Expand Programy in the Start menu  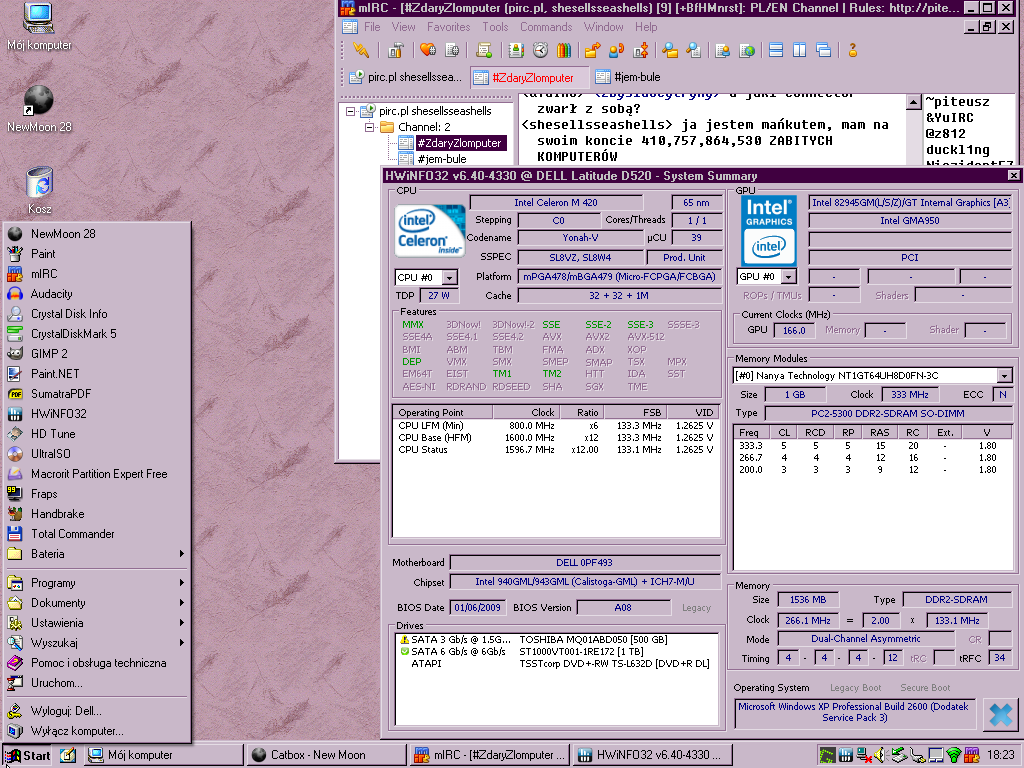tap(97, 583)
